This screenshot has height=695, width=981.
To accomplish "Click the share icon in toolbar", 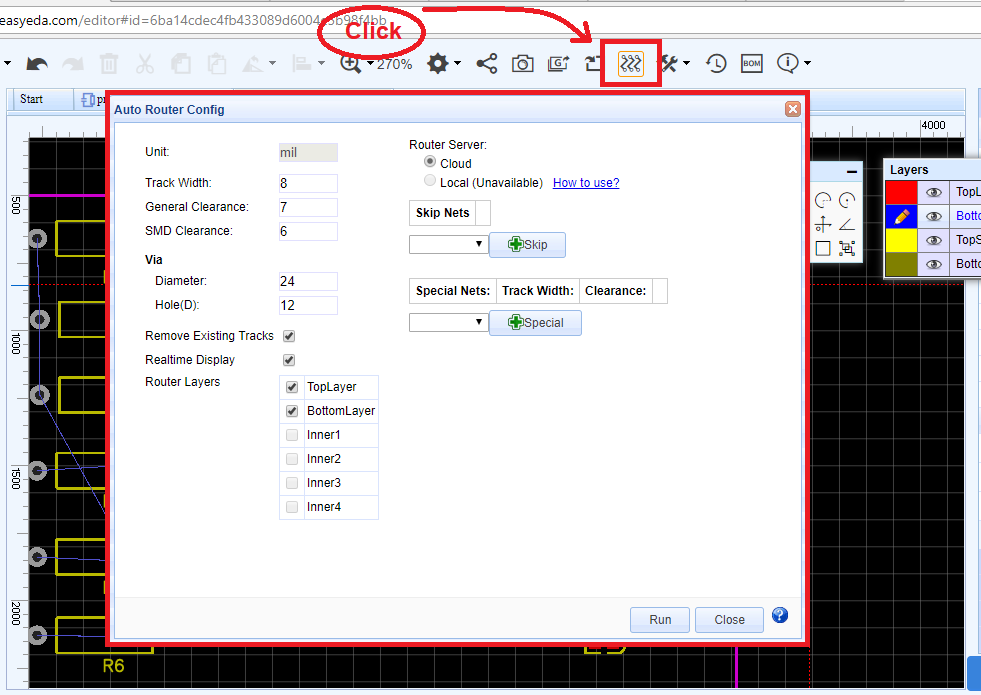I will click(487, 62).
